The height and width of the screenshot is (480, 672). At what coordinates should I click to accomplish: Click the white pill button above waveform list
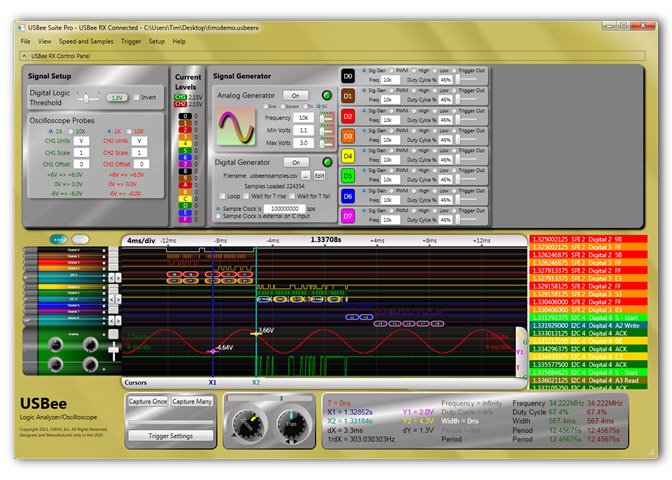(x=80, y=239)
